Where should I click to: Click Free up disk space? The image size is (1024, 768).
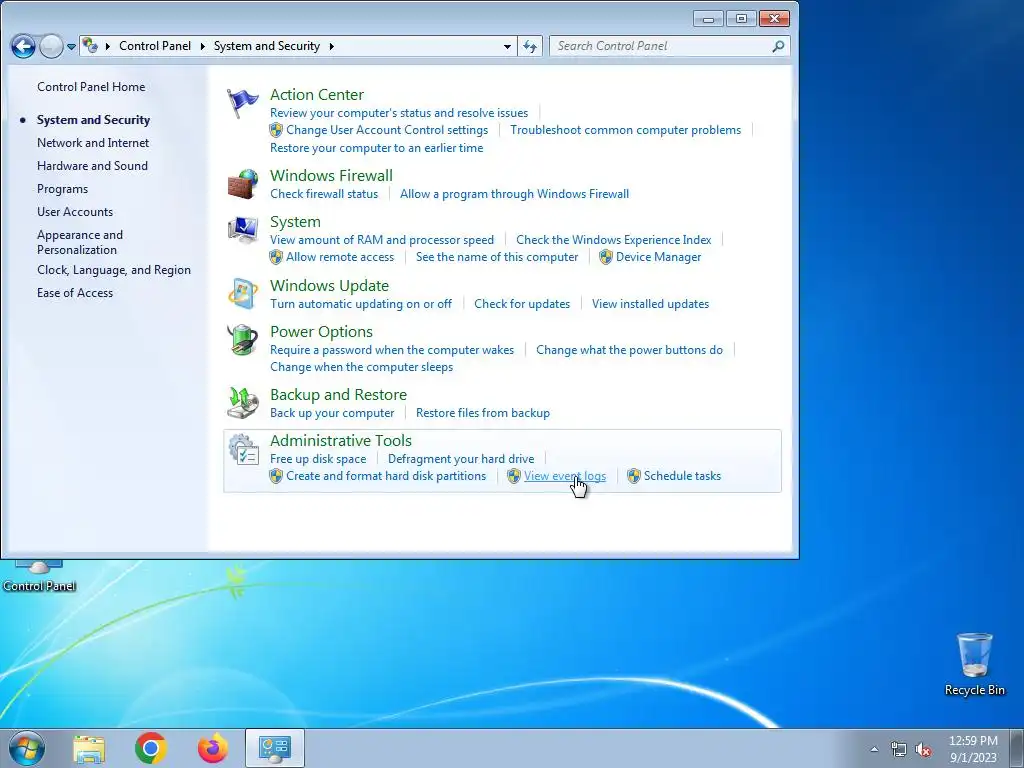point(318,459)
